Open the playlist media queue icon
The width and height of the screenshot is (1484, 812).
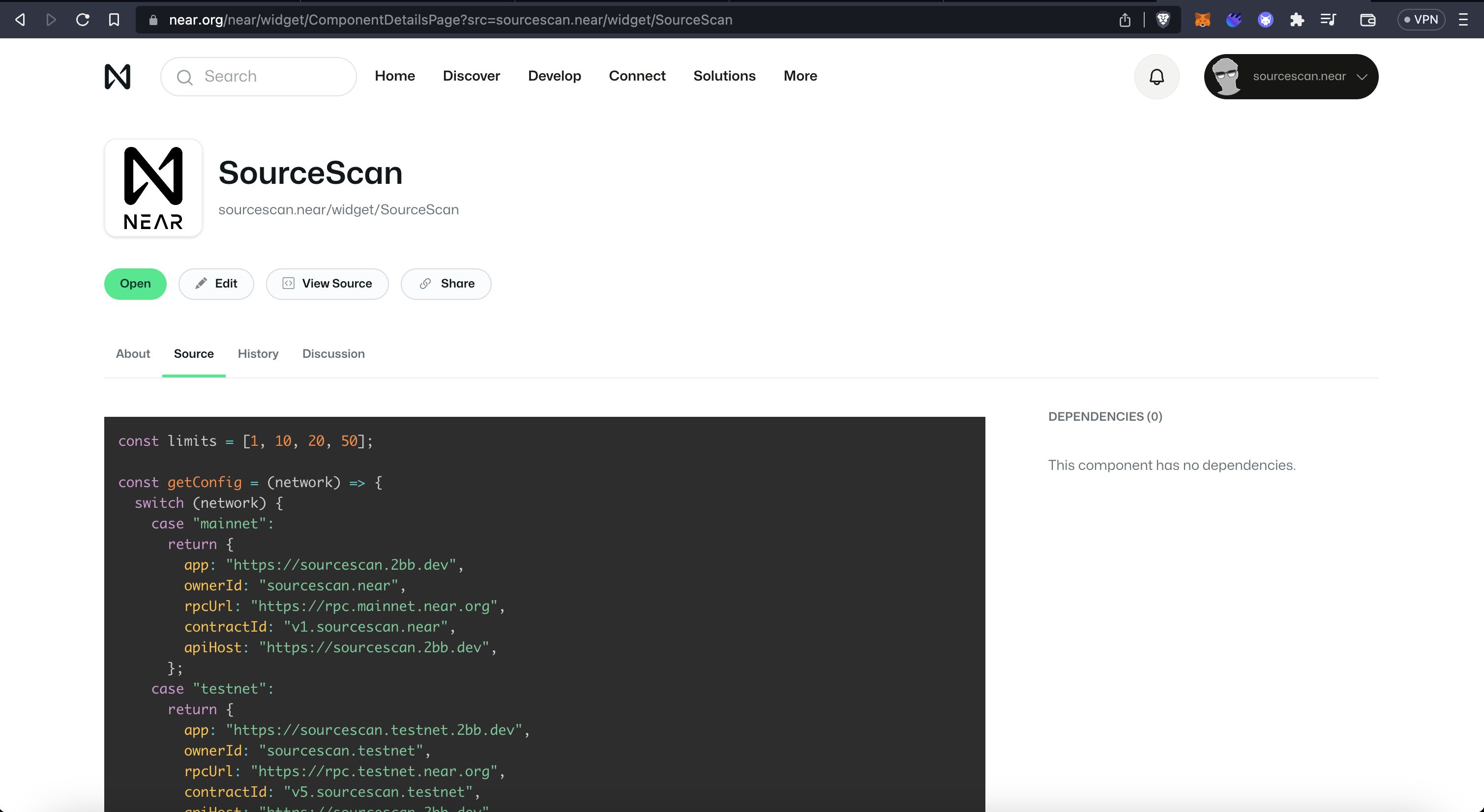[1329, 20]
